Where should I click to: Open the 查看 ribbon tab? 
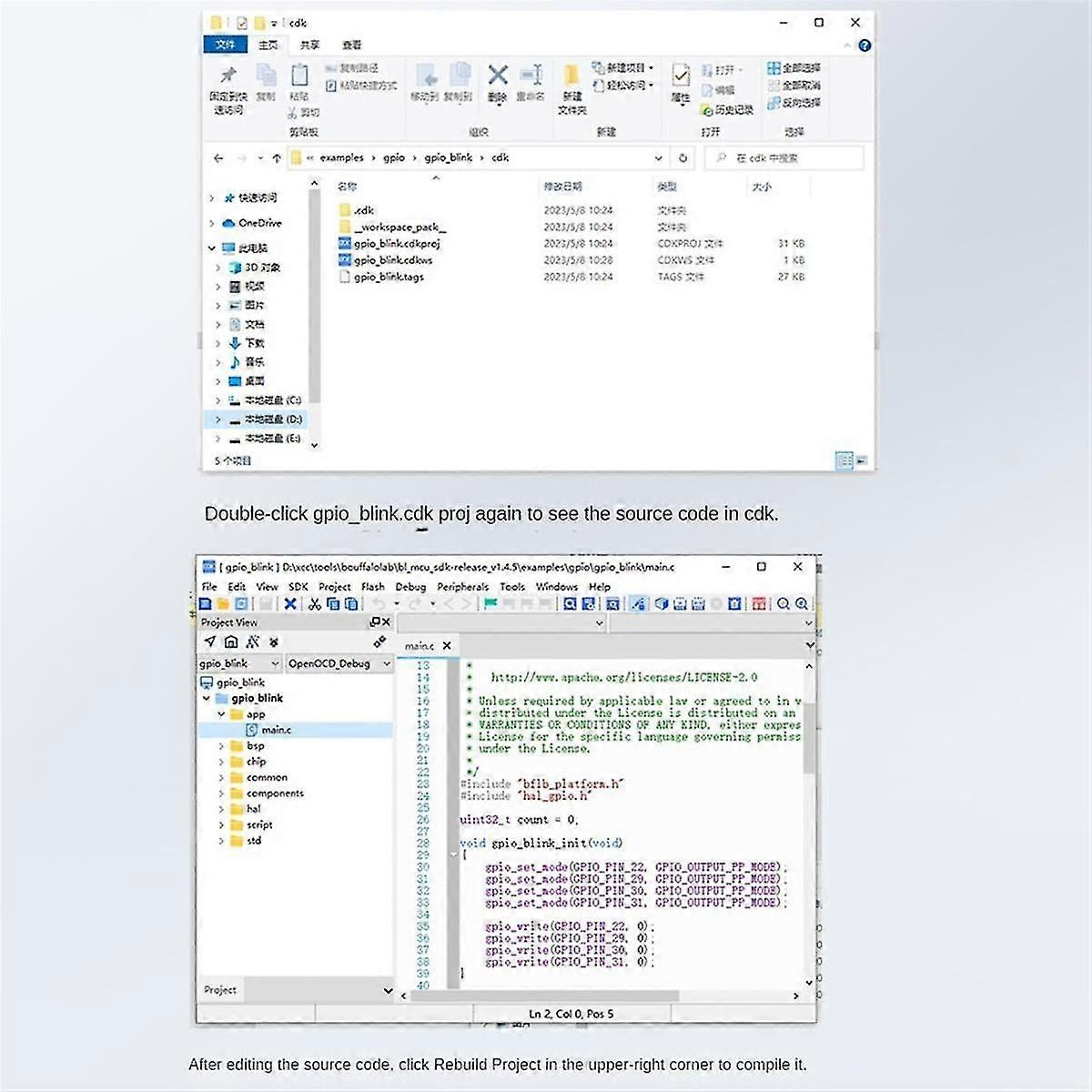(352, 45)
